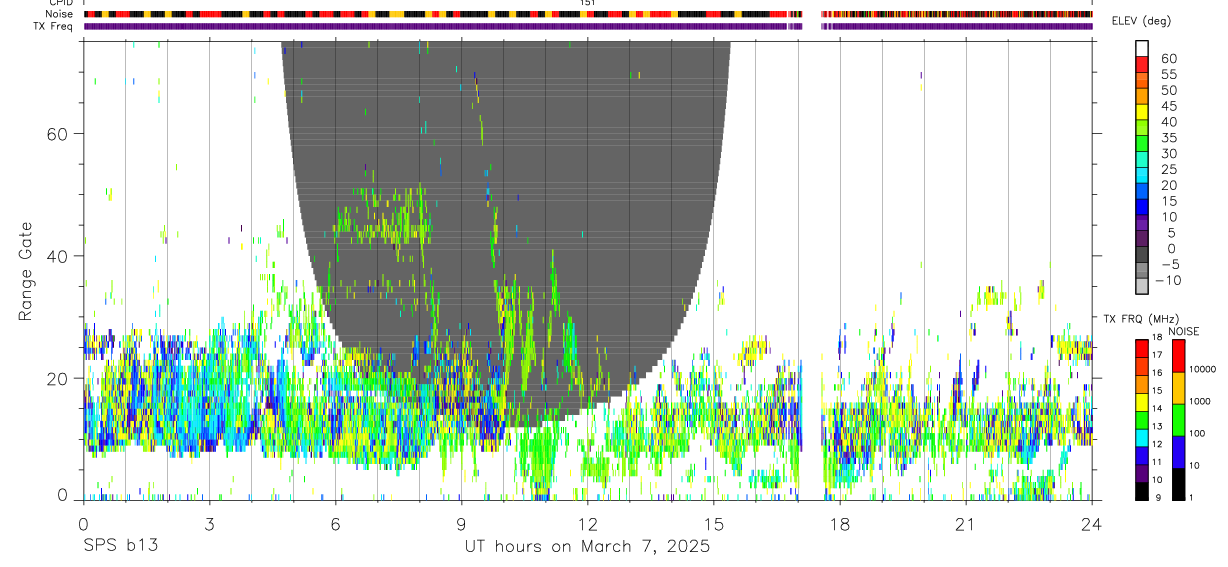The height and width of the screenshot is (567, 1228).
Task: Click the '35' label on the ELEV scale
Action: tap(1168, 138)
